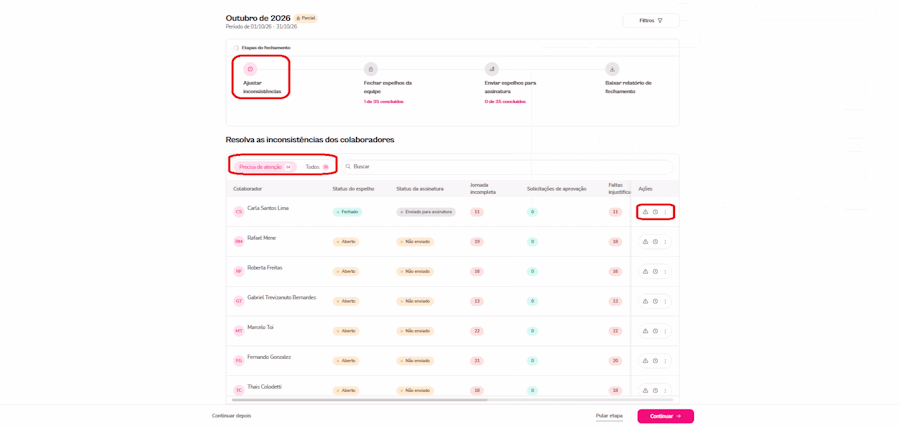Open the kebab menu for Roberta Freitas
The width and height of the screenshot is (900, 426).
click(x=665, y=272)
